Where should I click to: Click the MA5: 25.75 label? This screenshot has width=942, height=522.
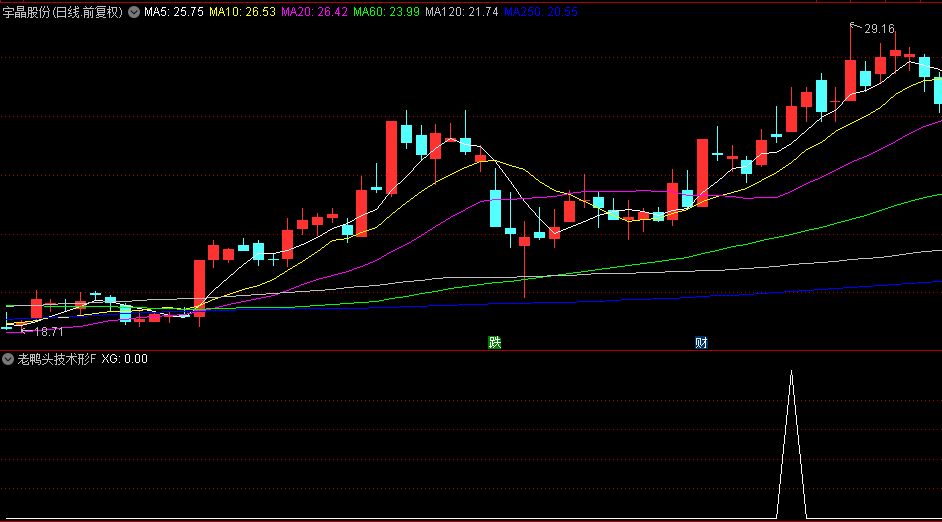tap(174, 12)
